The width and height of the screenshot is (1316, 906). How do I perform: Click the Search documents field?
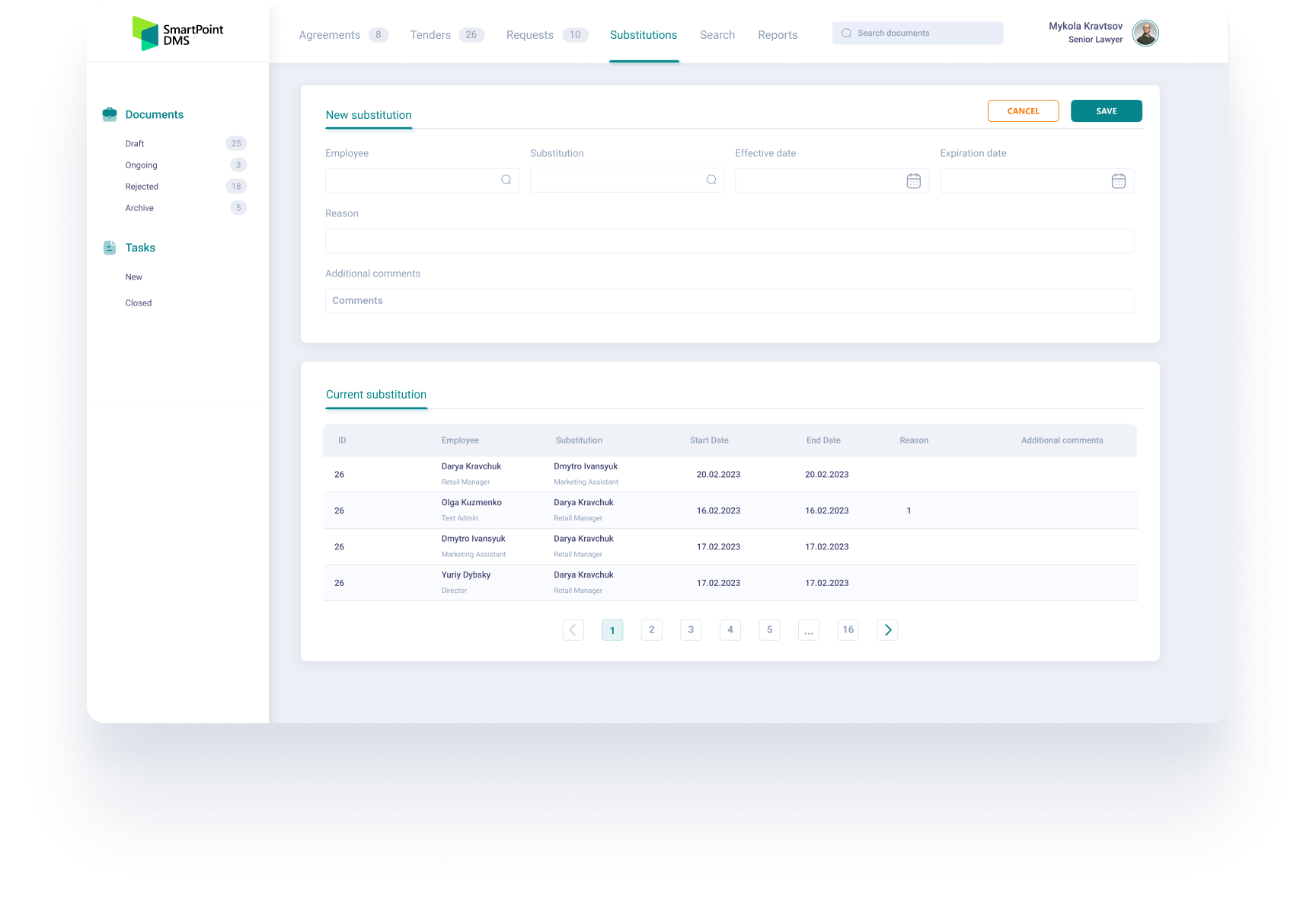click(917, 33)
